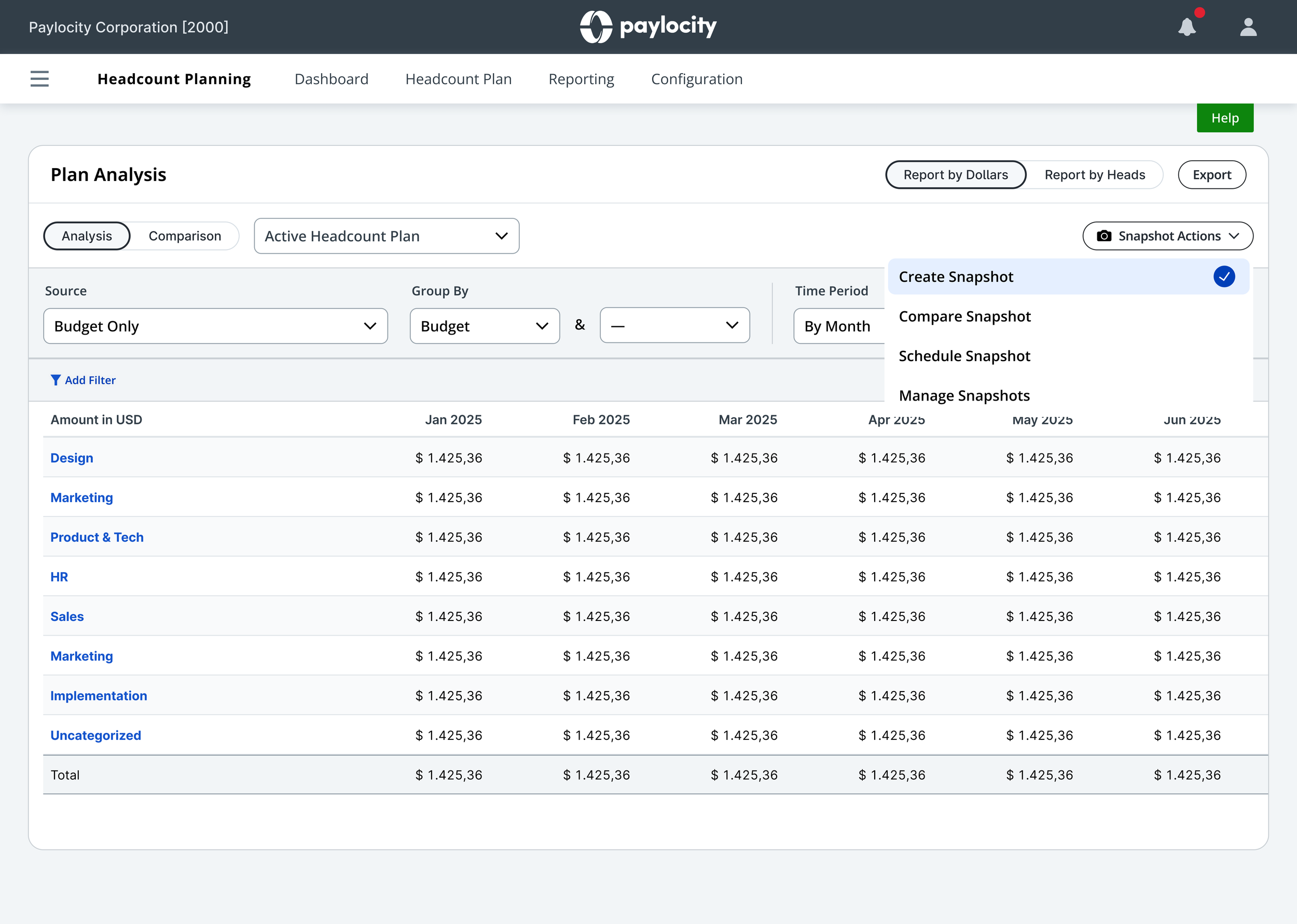Click the camera icon in Snapshot Actions
This screenshot has height=924, width=1297.
pyautogui.click(x=1103, y=236)
